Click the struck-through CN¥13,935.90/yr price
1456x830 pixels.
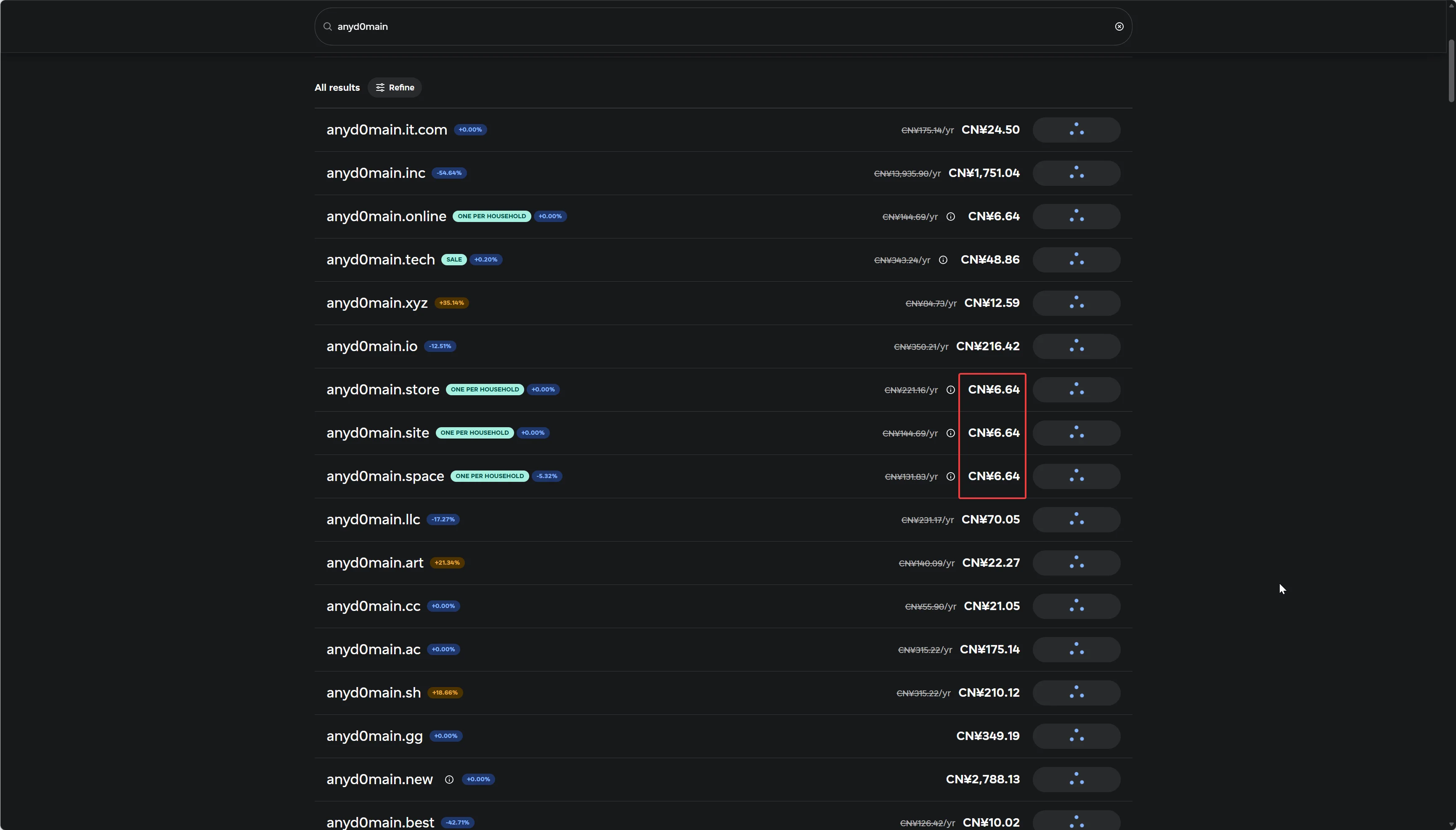(x=907, y=174)
